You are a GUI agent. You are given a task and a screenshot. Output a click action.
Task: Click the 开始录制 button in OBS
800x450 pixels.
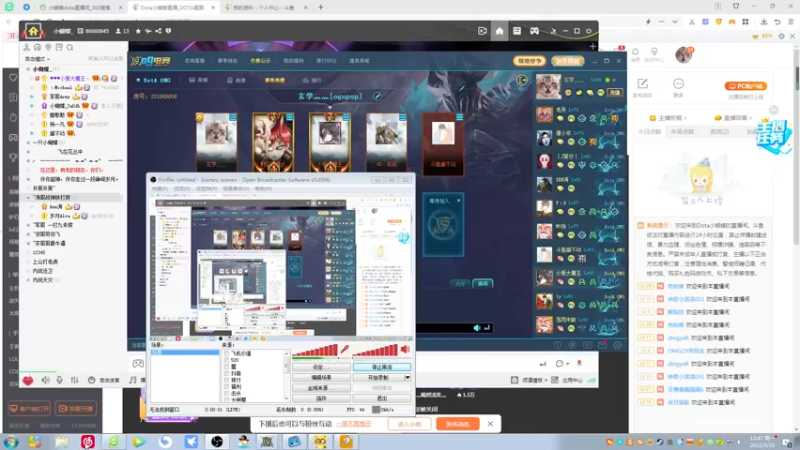[x=378, y=378]
